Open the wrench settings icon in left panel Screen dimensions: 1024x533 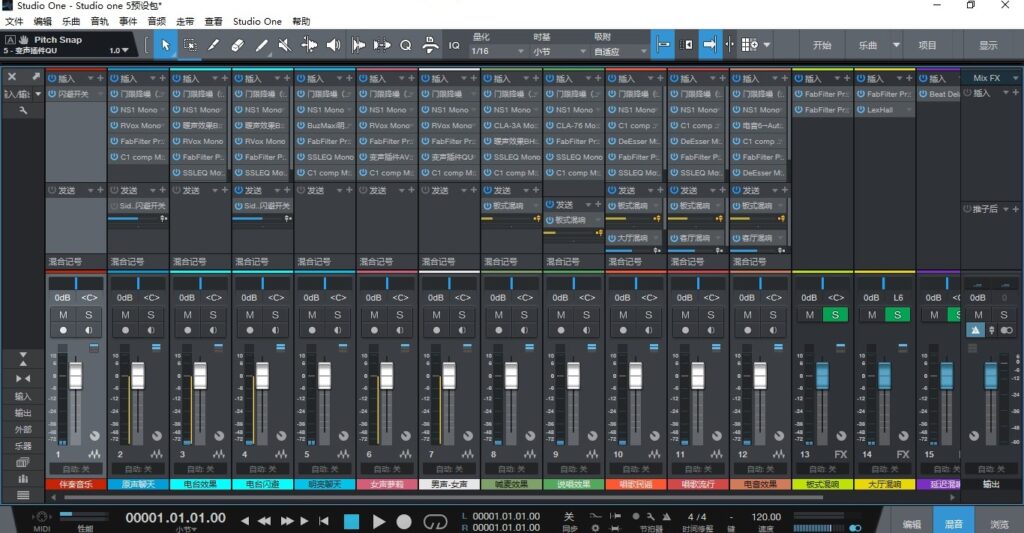coord(23,110)
